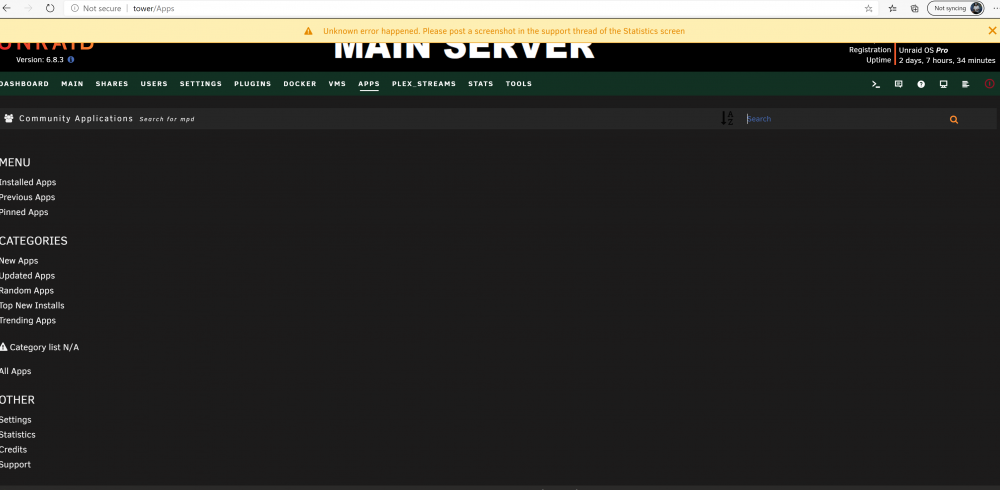The height and width of the screenshot is (490, 1000).
Task: Show Previous Apps
Action: click(27, 197)
